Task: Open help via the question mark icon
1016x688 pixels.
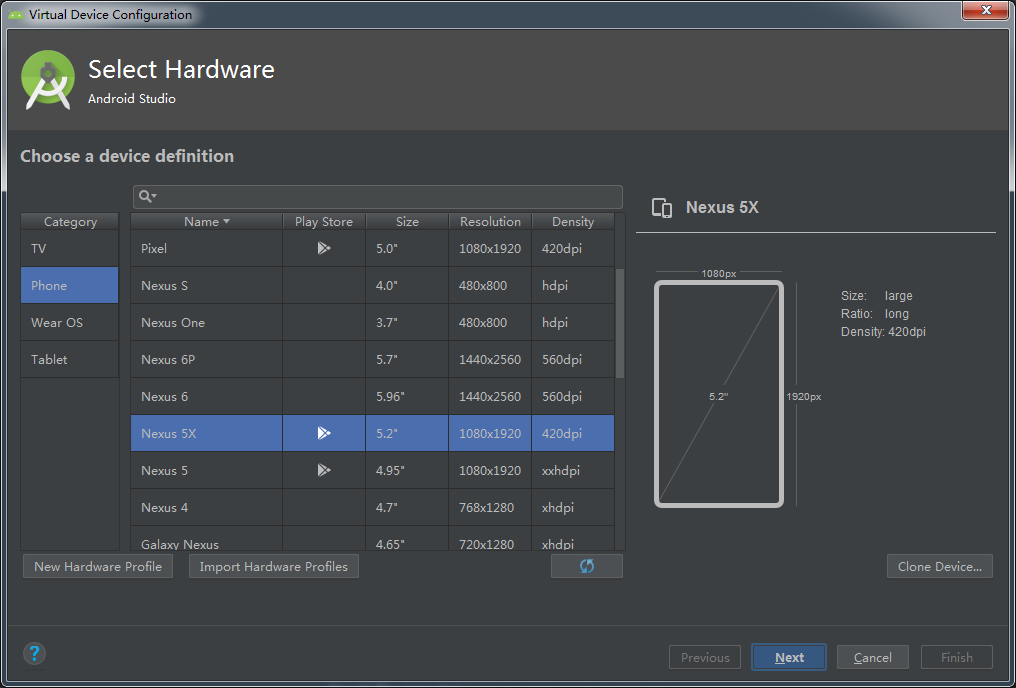Action: pos(34,654)
